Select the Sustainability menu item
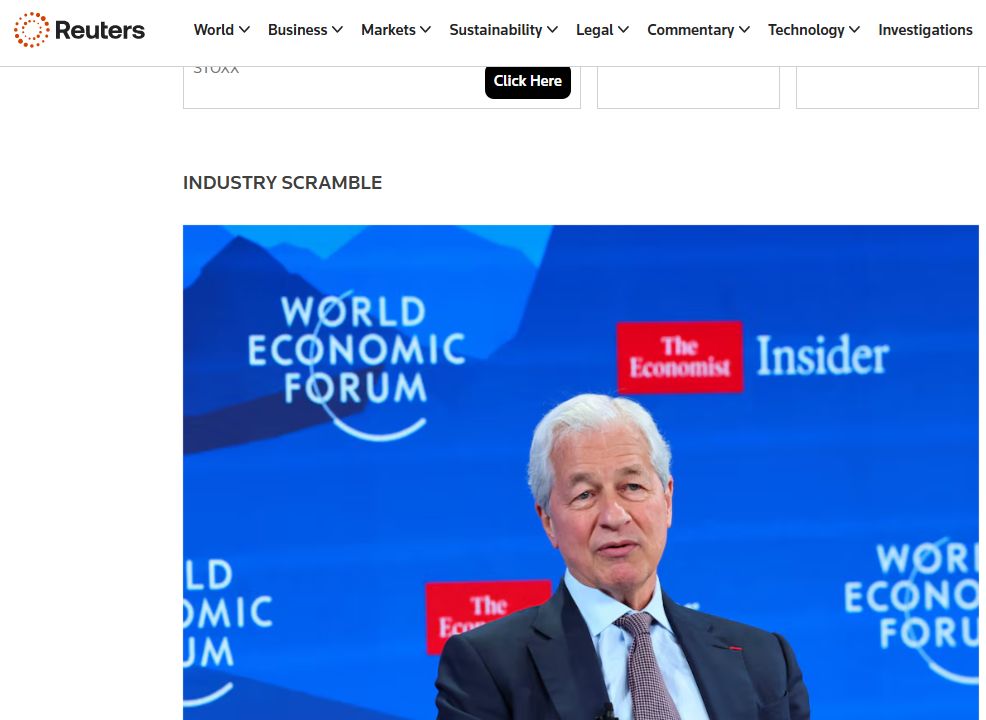This screenshot has width=986, height=720. coord(496,30)
